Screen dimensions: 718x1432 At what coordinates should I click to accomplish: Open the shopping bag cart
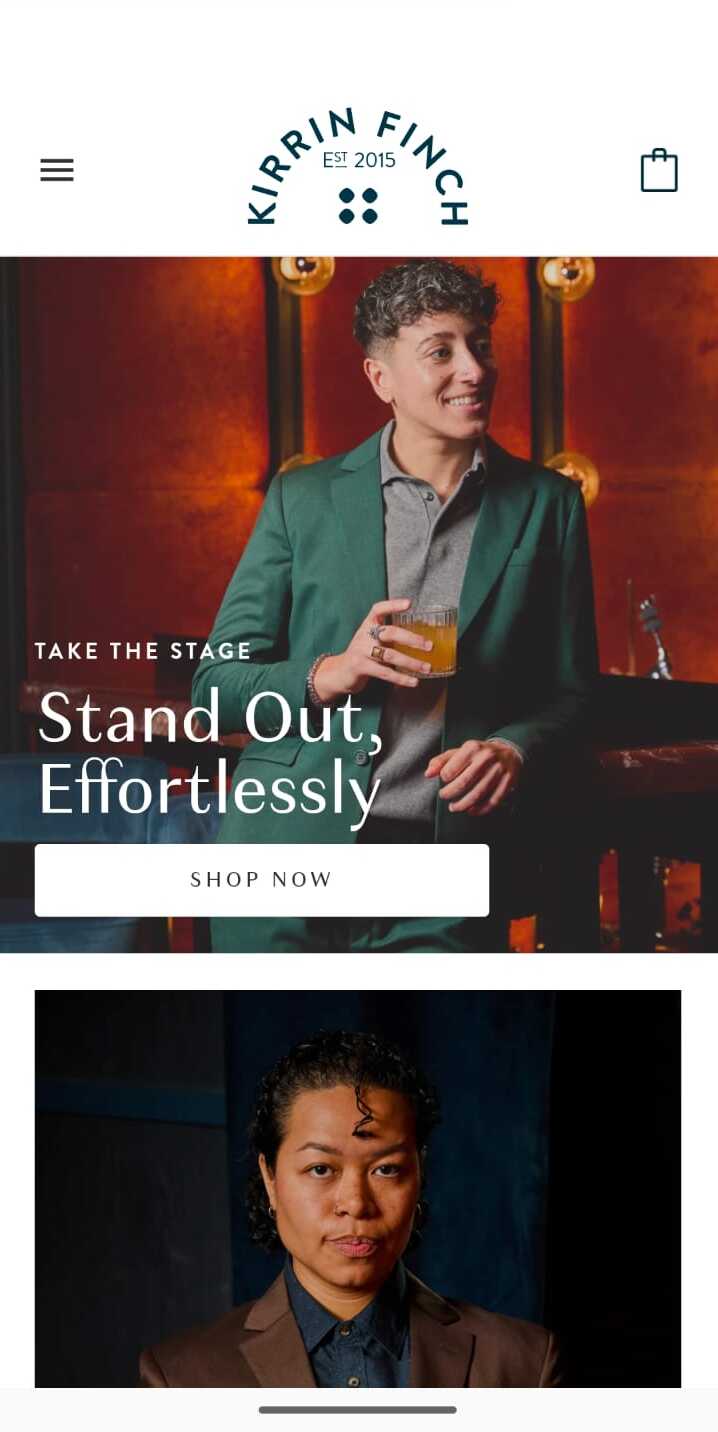(659, 170)
